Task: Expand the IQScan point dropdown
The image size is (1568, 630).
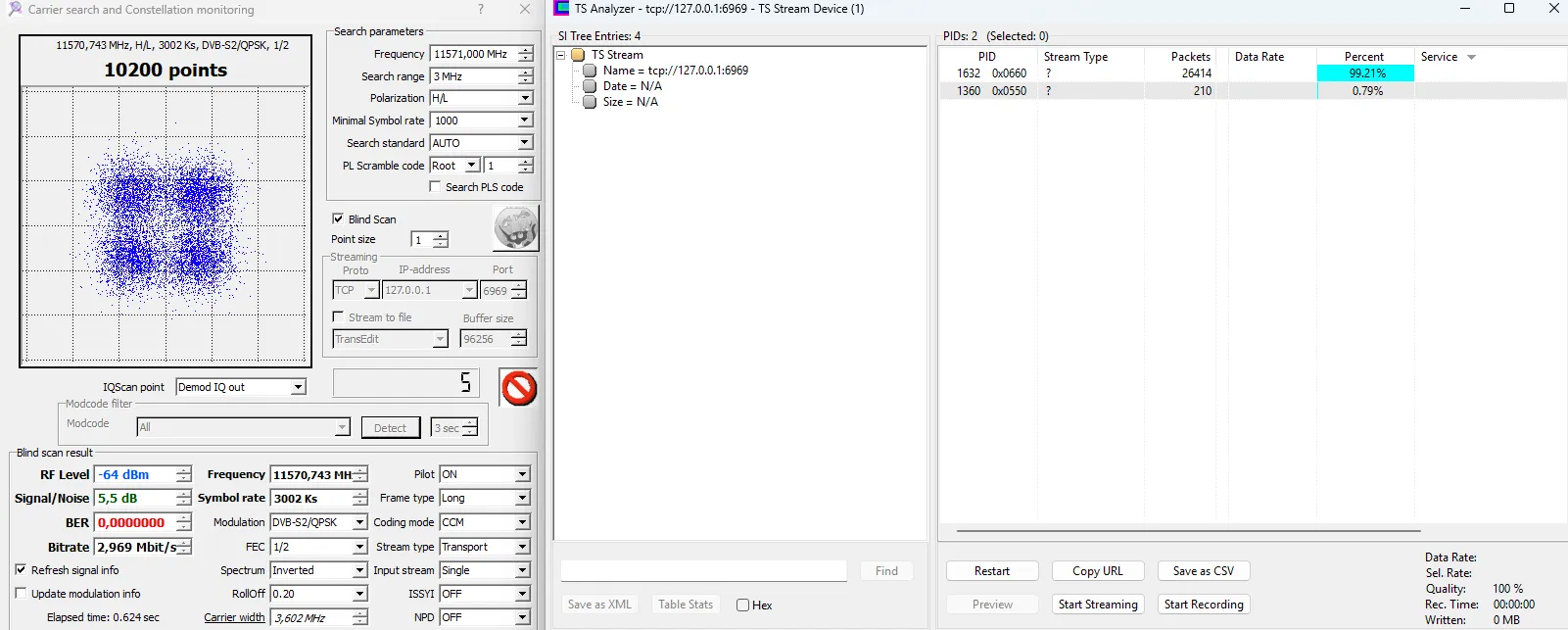Action: point(298,387)
